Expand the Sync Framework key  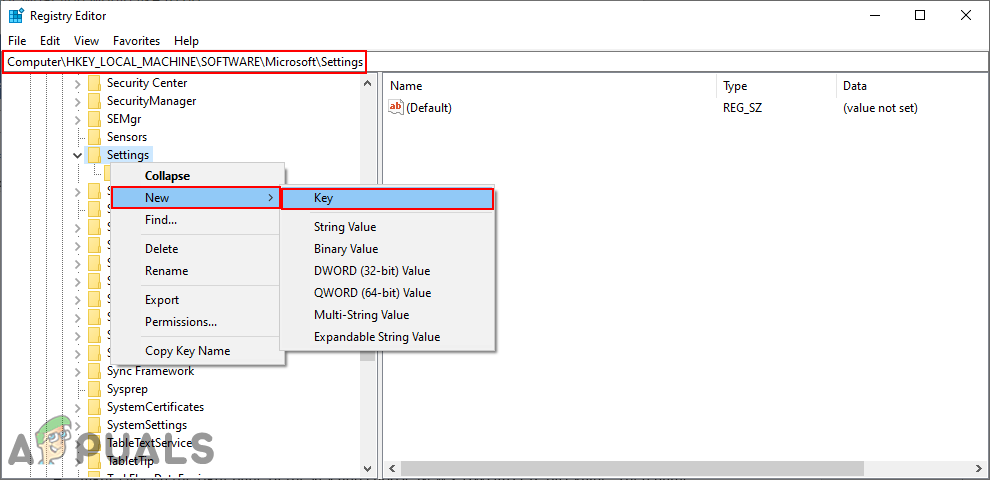click(78, 371)
